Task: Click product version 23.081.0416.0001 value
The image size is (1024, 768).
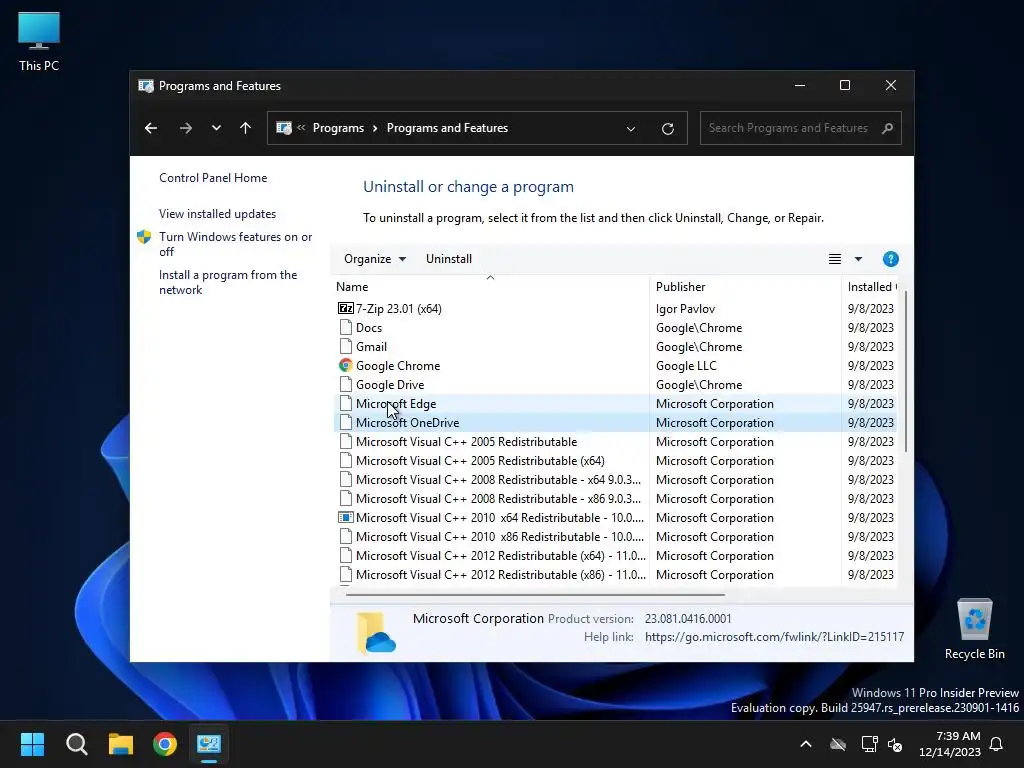Action: click(688, 618)
